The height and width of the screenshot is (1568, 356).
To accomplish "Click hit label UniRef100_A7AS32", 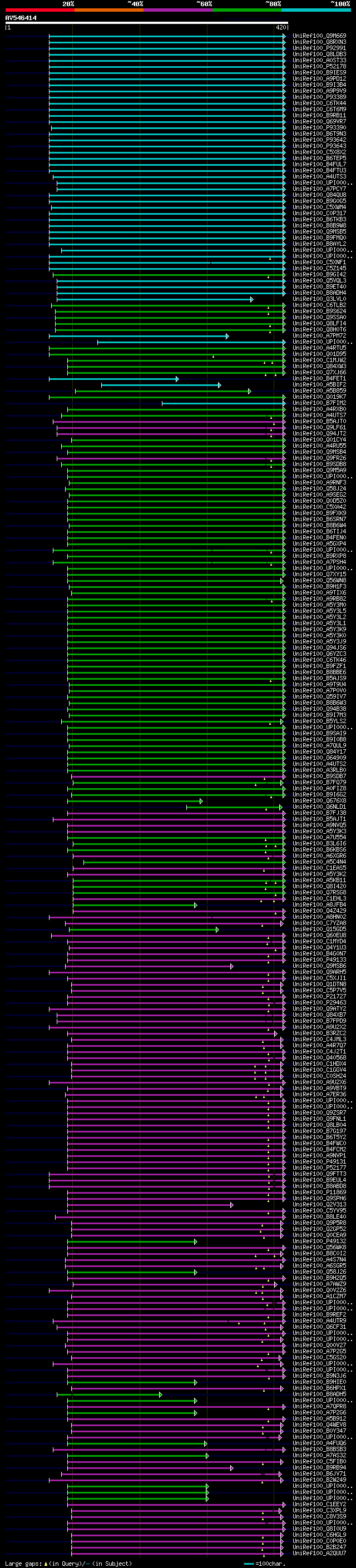I will pos(319,1456).
